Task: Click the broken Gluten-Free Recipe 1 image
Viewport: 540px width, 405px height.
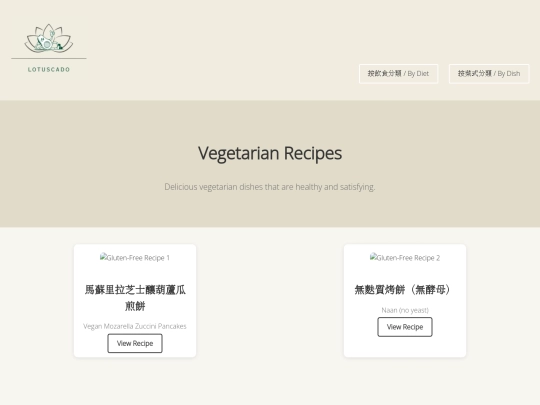Action: 135,258
